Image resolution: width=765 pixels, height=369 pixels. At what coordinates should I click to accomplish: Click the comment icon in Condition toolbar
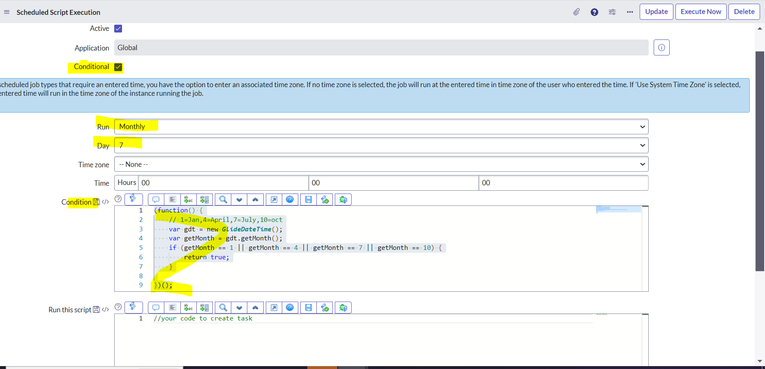(156, 199)
